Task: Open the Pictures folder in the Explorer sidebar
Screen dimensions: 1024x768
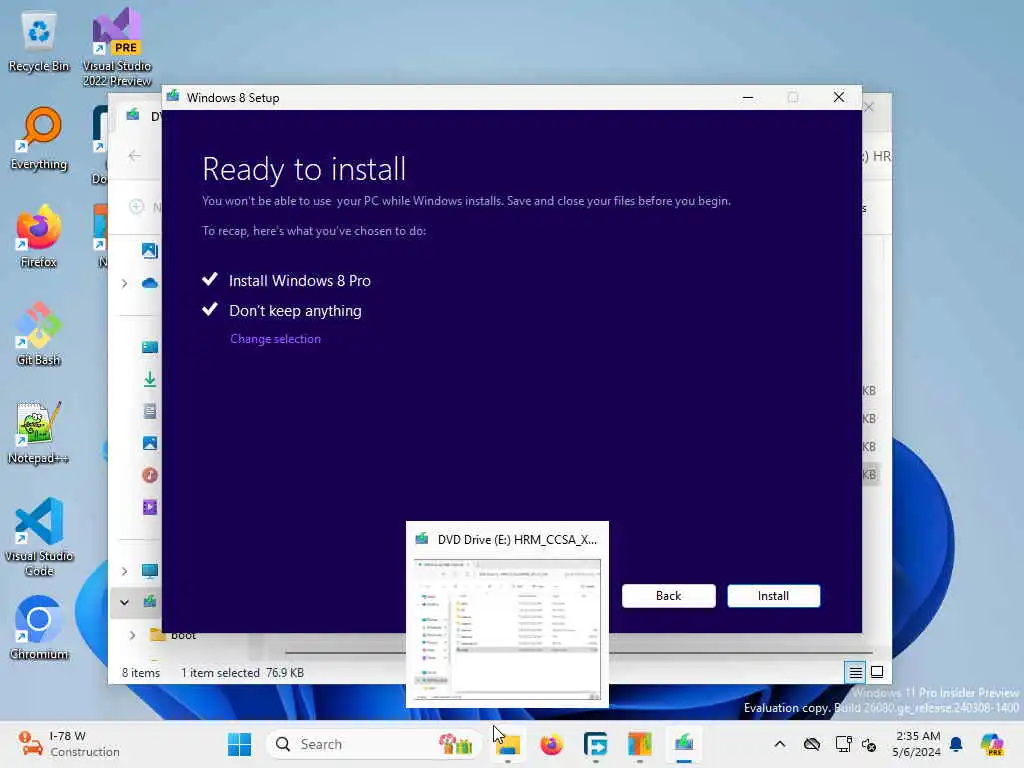Action: point(150,443)
